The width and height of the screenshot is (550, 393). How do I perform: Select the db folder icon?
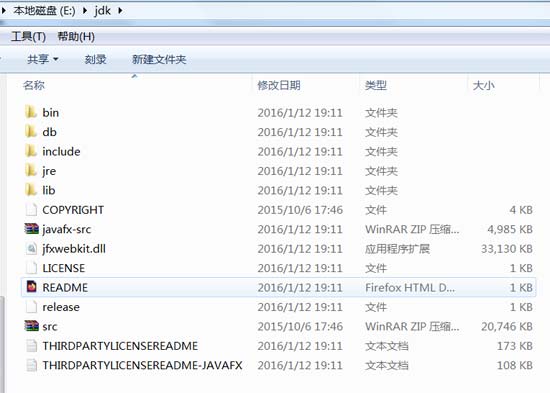point(31,132)
